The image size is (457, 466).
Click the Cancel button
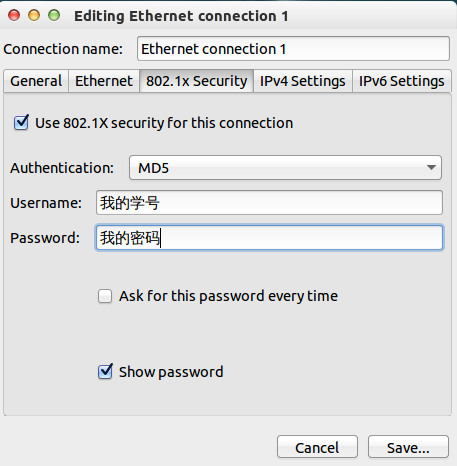317,447
